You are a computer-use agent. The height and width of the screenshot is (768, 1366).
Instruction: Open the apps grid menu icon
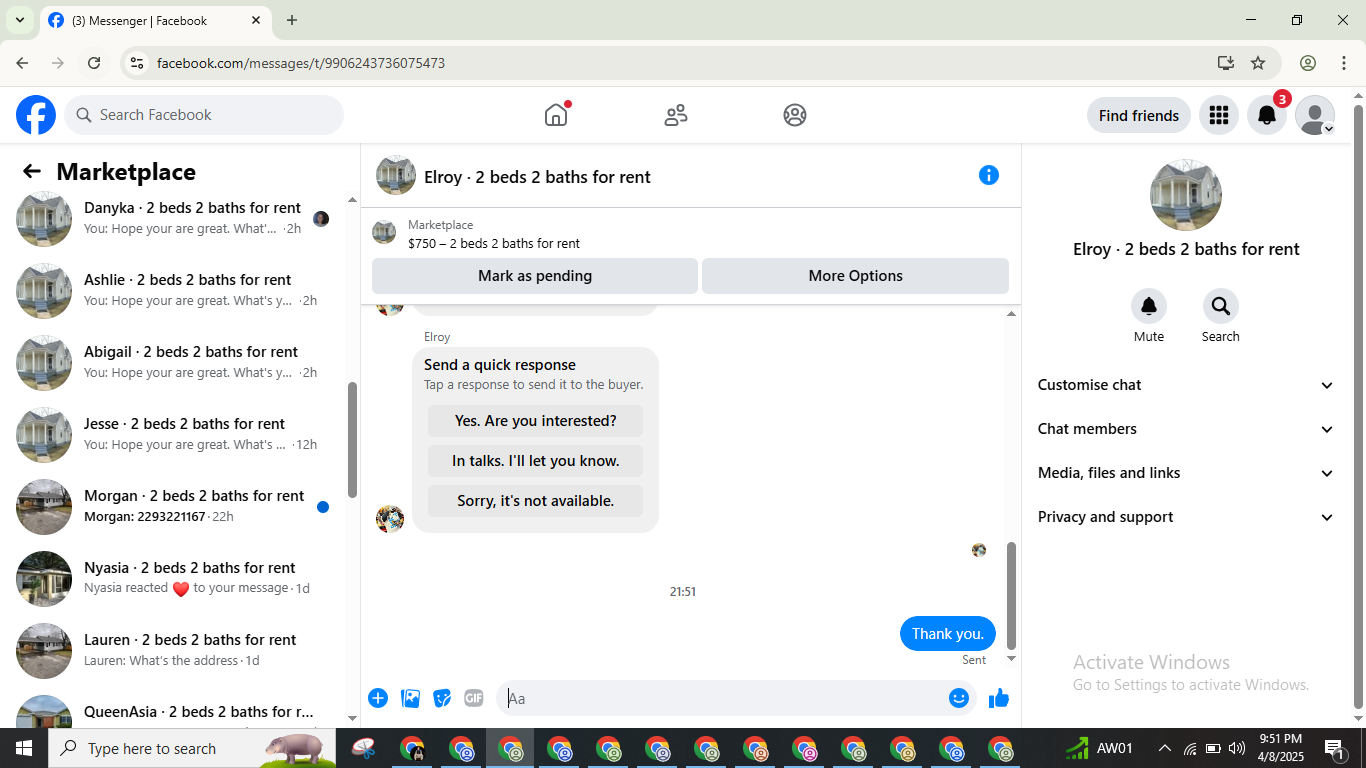pos(1218,115)
